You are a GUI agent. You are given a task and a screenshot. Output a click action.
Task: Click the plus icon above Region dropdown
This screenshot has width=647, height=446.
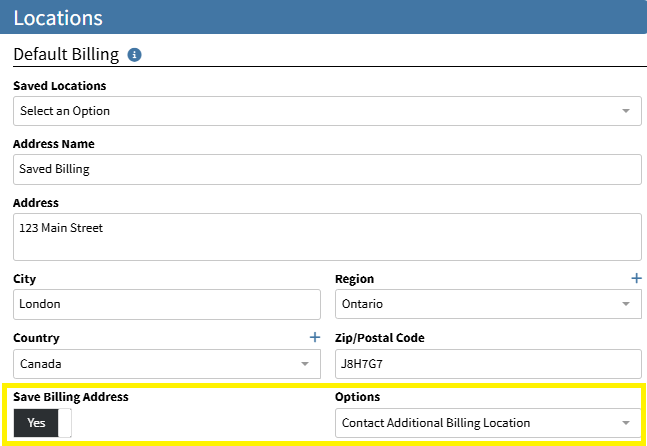tap(636, 278)
